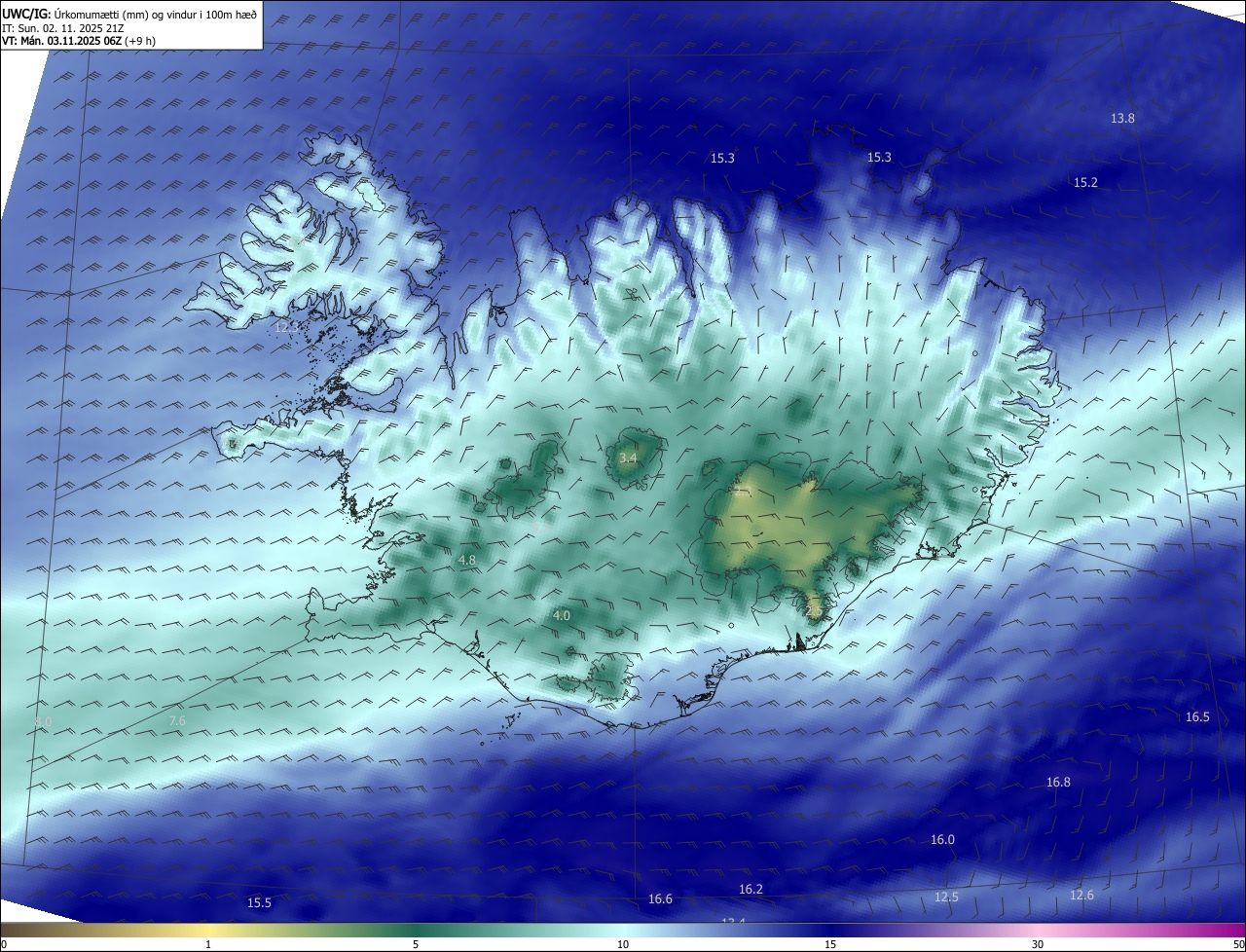Click the 15.2 value below 13.8
The width and height of the screenshot is (1246, 952).
click(x=1085, y=182)
